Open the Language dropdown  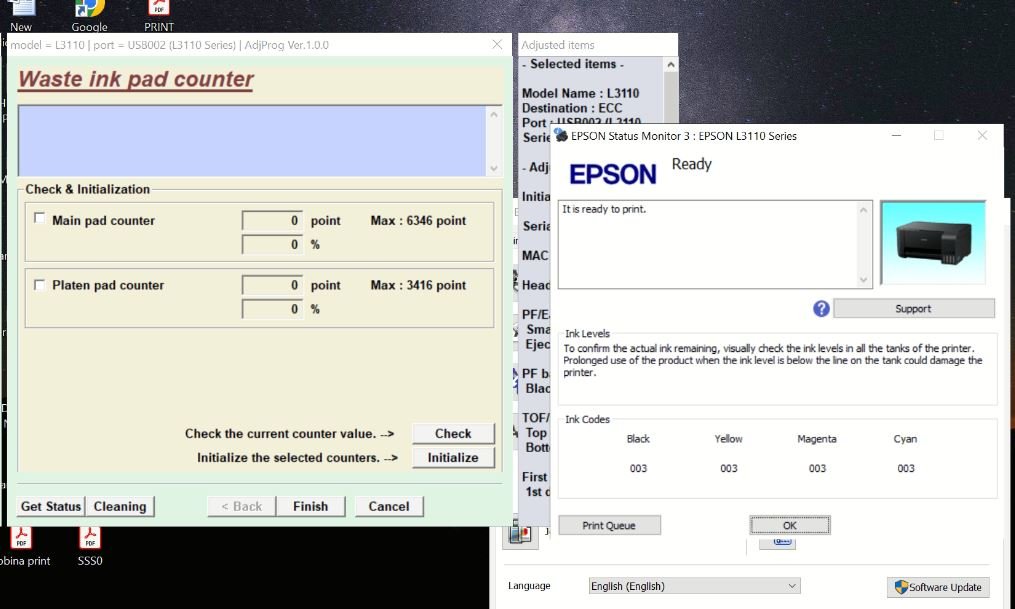(x=694, y=586)
